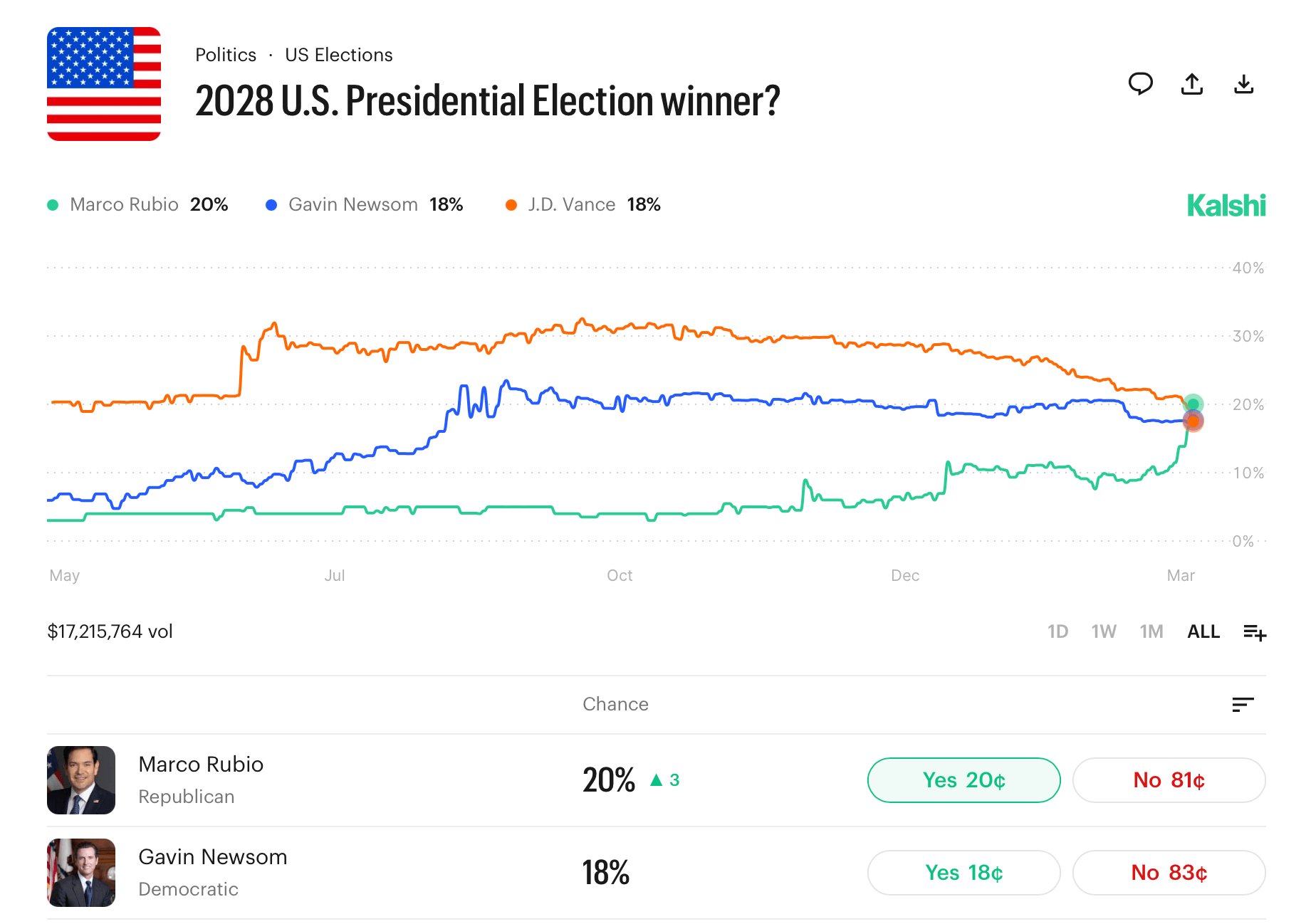Download the market data
The image size is (1306, 924).
coord(1245,84)
